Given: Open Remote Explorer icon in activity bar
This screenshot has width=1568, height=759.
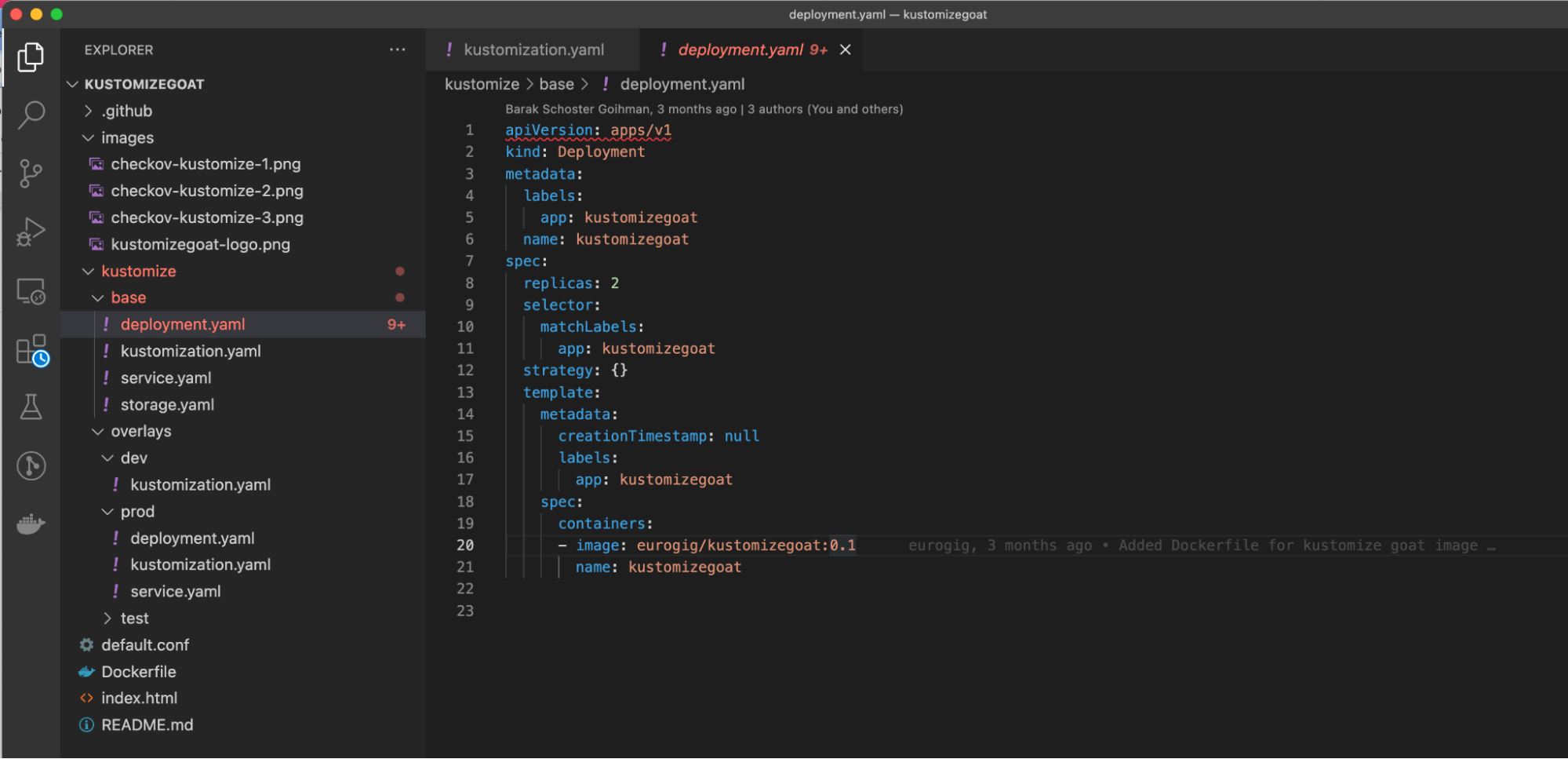Looking at the screenshot, I should click(31, 290).
